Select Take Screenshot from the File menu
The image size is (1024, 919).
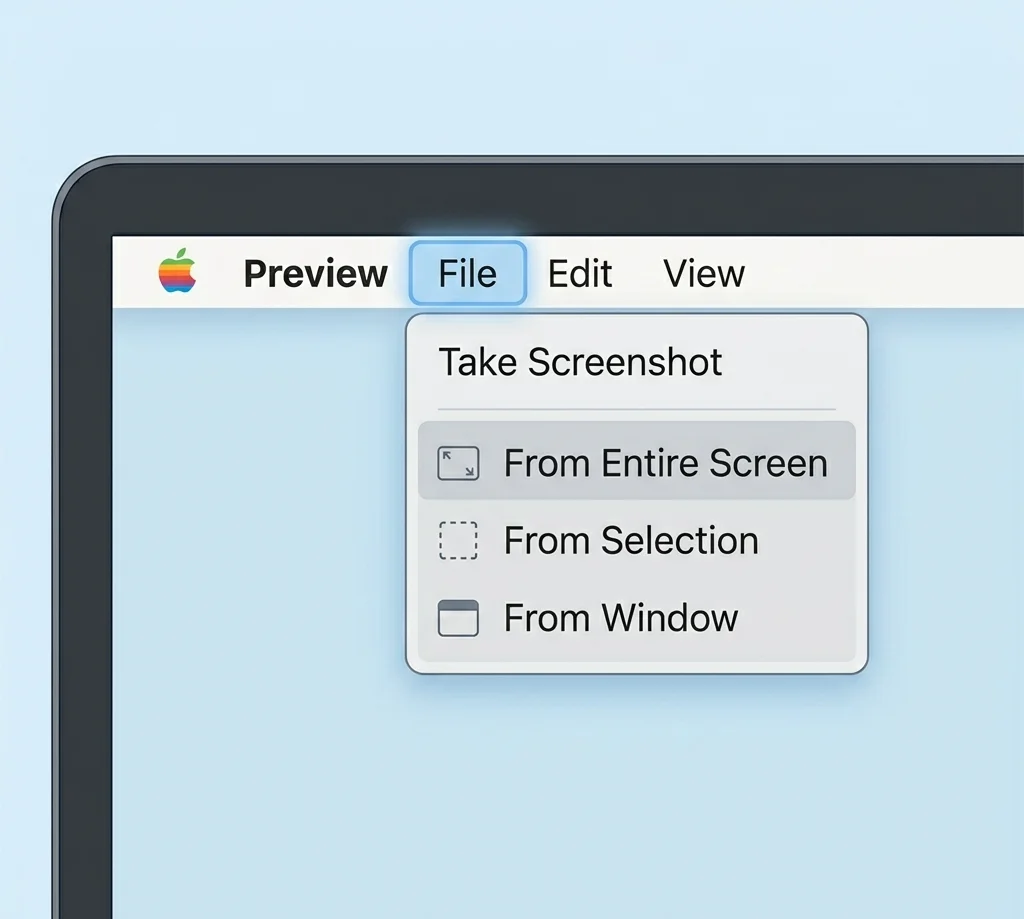point(580,362)
